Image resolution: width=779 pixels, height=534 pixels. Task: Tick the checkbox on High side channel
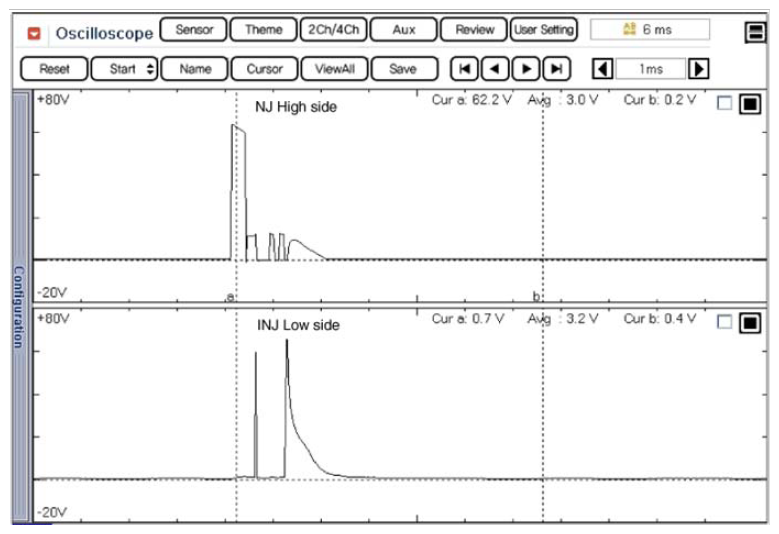click(x=725, y=104)
